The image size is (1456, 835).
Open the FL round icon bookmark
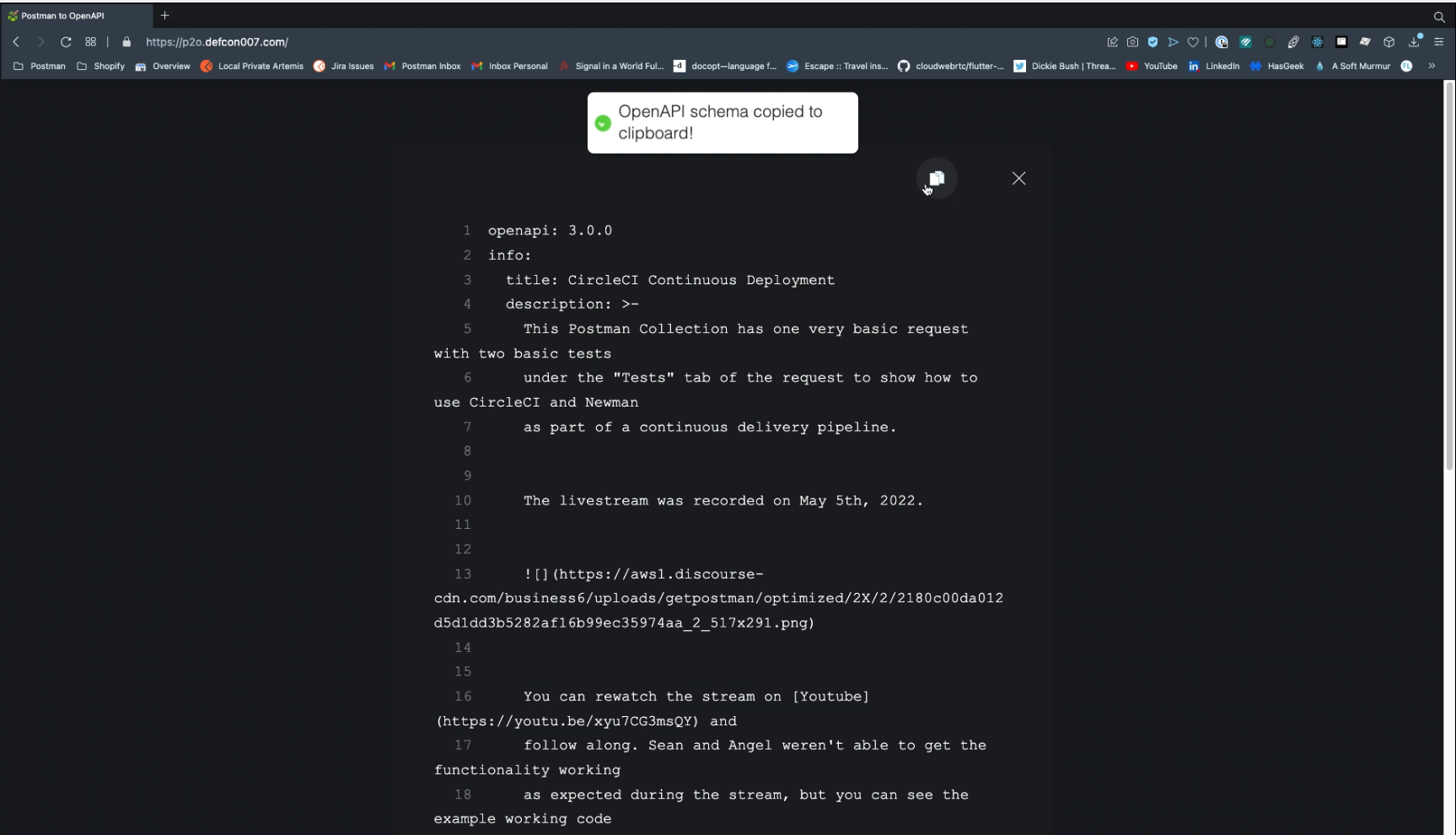[x=1406, y=66]
